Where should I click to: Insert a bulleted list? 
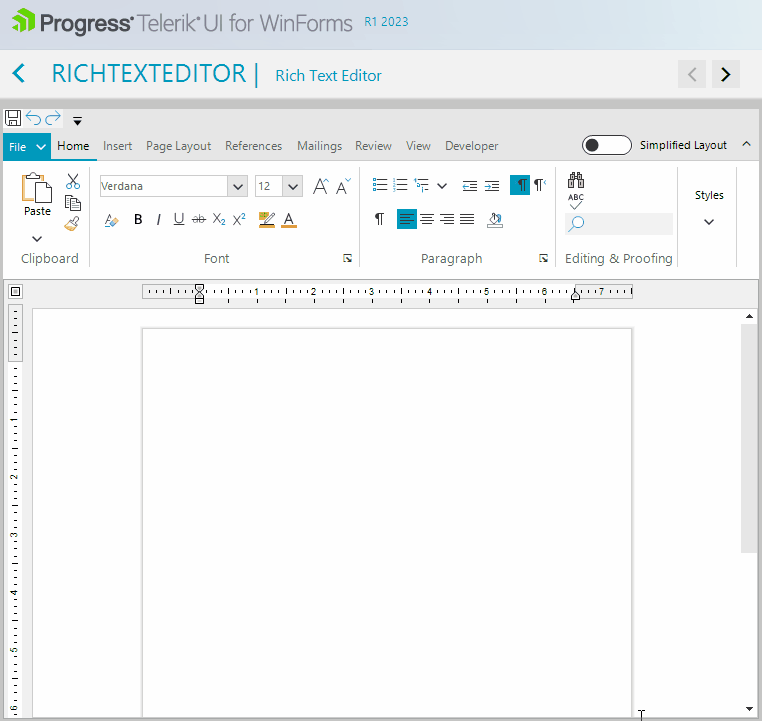pyautogui.click(x=380, y=185)
